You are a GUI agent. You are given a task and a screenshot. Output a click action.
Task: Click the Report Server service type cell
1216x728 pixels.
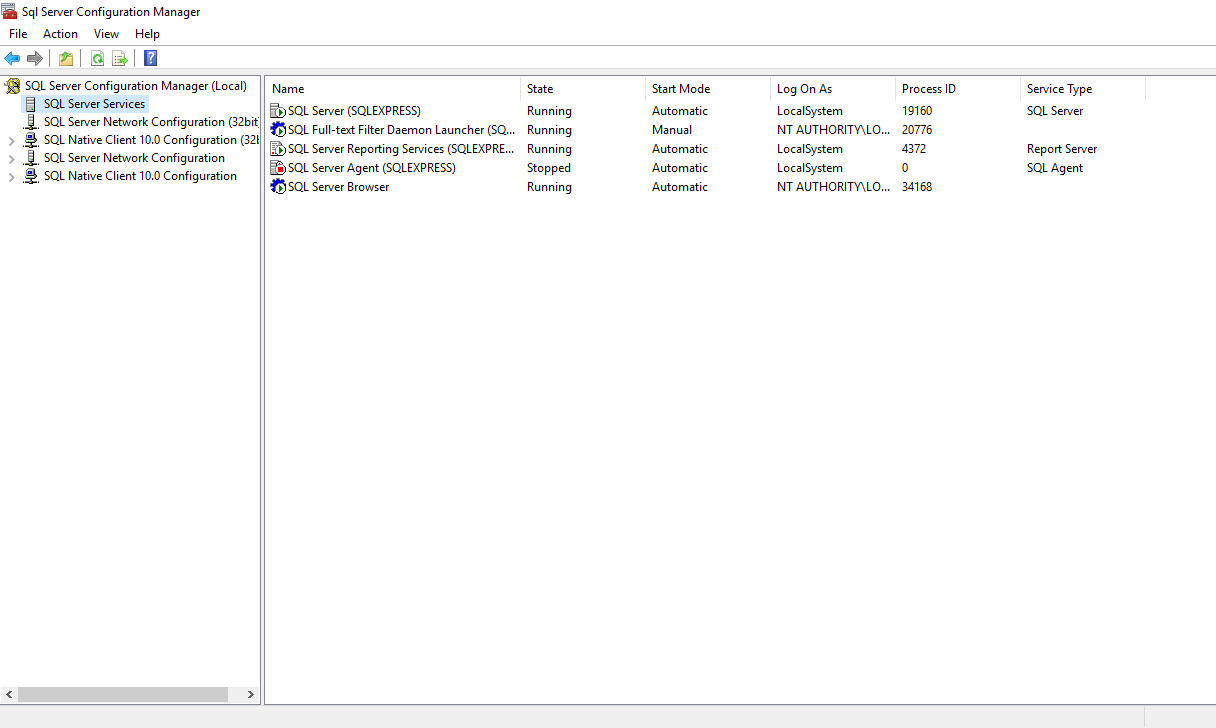(1062, 149)
